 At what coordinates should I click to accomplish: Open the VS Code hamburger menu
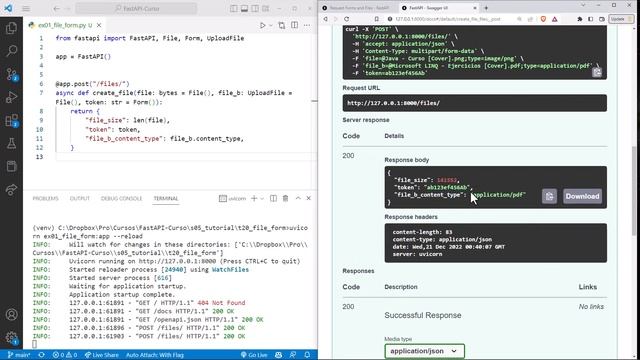tap(26, 9)
